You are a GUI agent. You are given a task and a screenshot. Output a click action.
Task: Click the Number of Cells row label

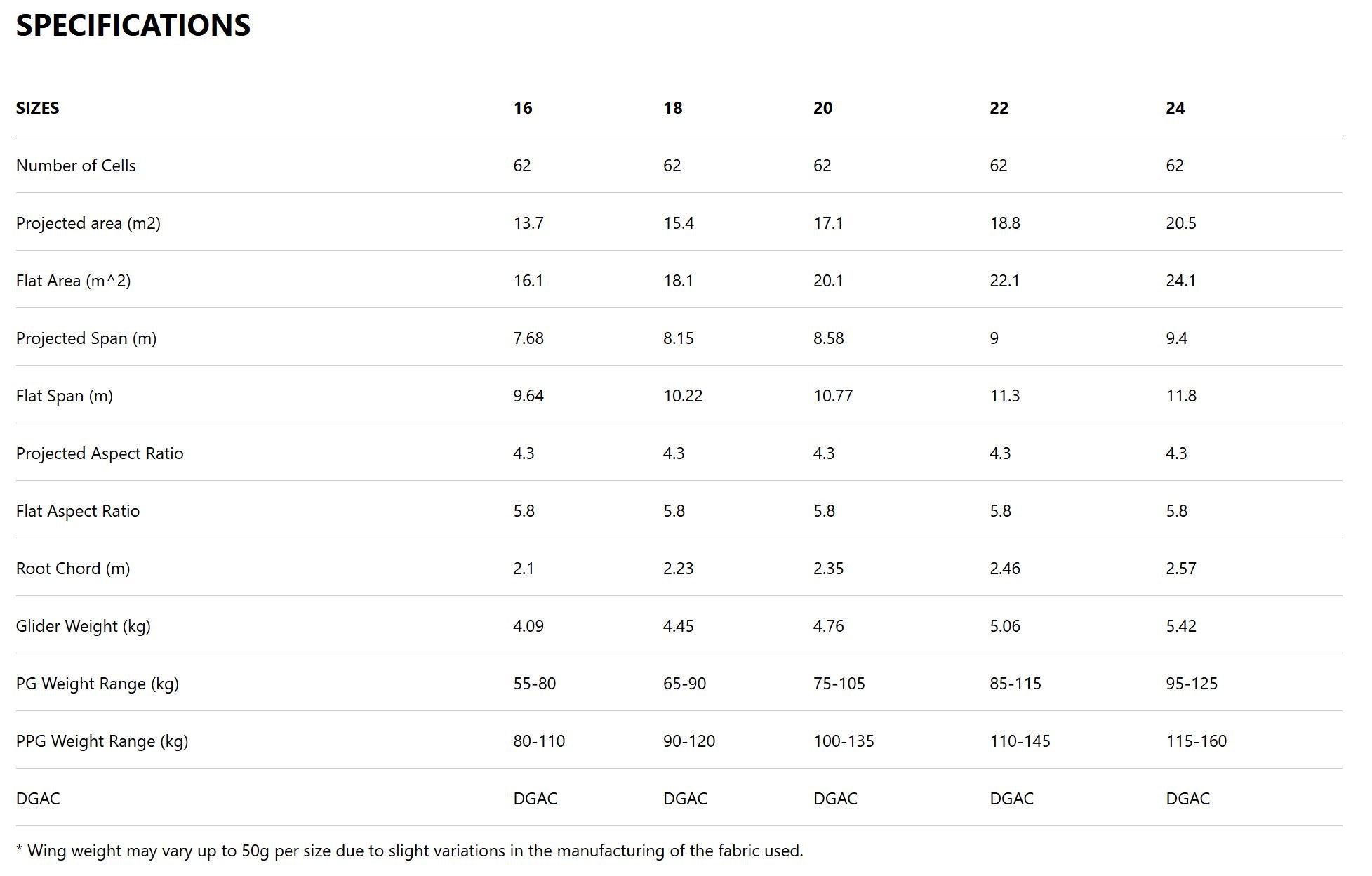click(x=76, y=166)
